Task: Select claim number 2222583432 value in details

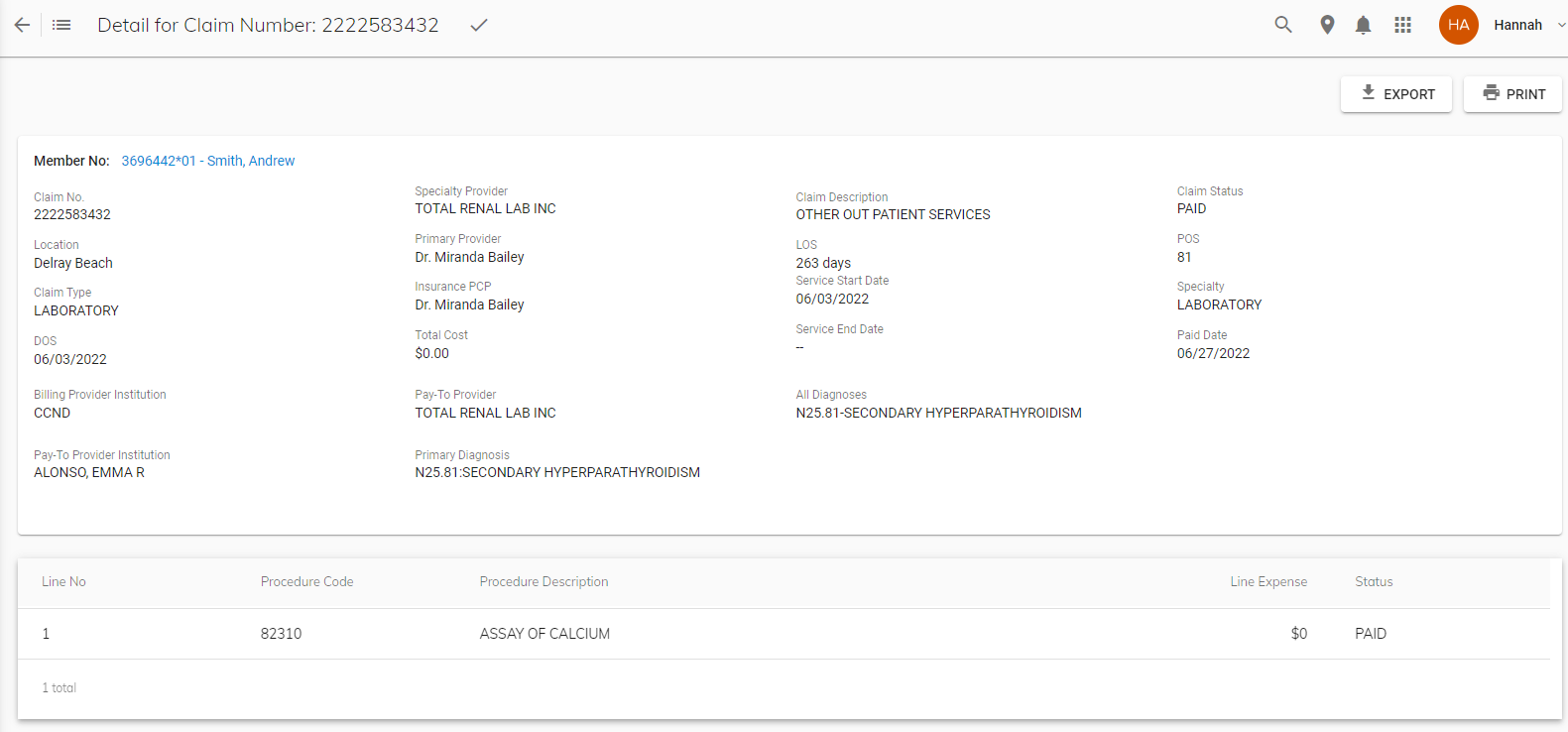Action: [x=72, y=214]
